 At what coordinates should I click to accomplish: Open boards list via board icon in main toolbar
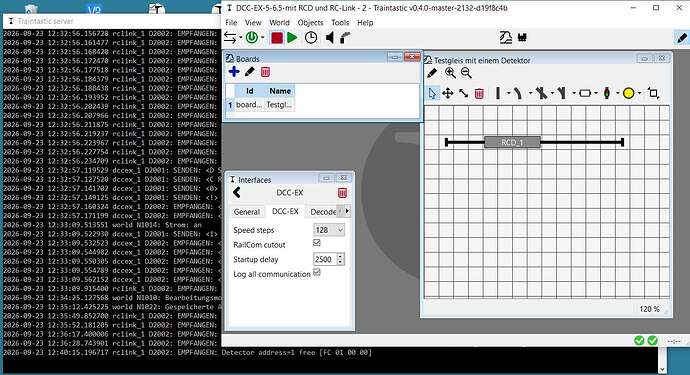pyautogui.click(x=506, y=37)
